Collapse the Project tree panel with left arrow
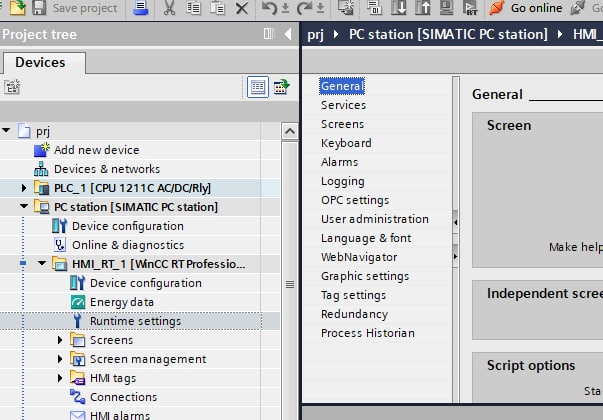603x420 pixels. pyautogui.click(x=288, y=34)
